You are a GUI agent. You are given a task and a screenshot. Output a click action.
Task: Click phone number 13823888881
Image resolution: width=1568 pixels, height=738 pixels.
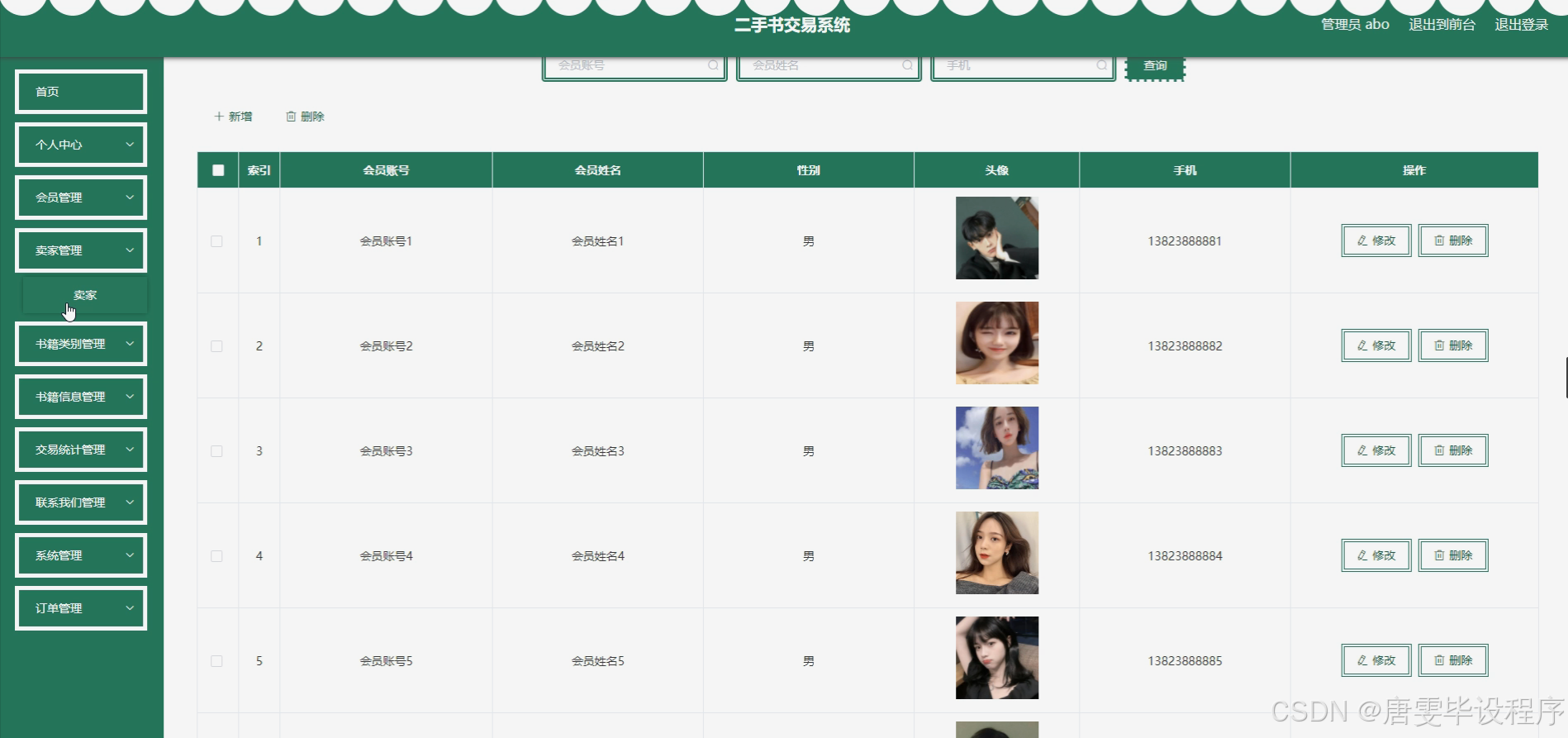pos(1185,241)
